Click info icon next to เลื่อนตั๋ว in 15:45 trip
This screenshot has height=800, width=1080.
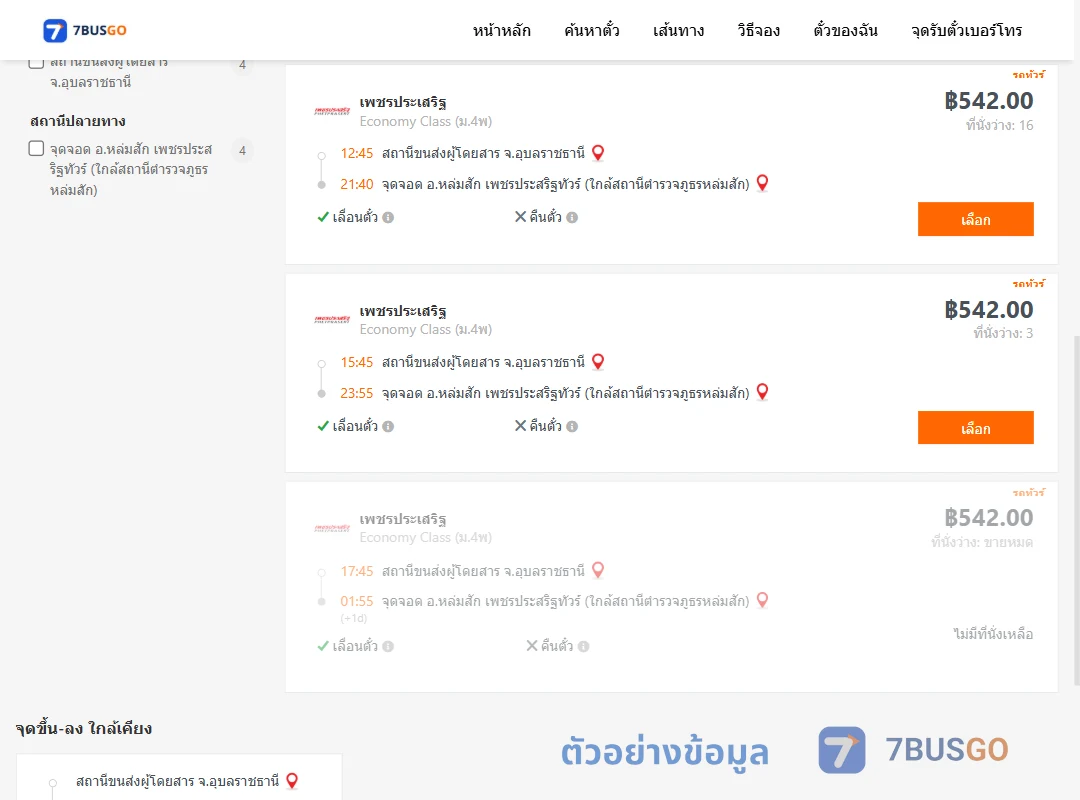(388, 427)
